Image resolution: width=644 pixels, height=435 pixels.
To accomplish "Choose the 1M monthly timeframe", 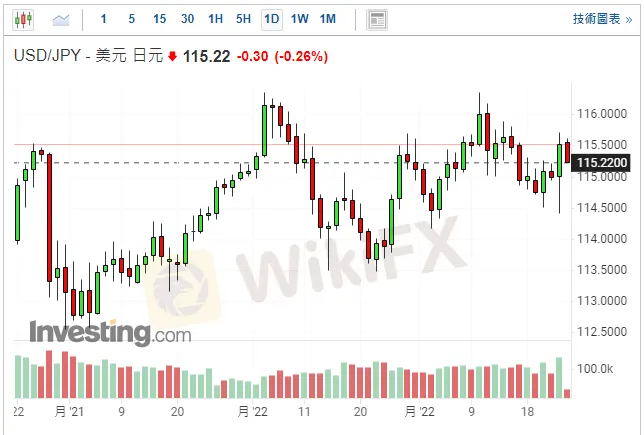I will coord(327,19).
